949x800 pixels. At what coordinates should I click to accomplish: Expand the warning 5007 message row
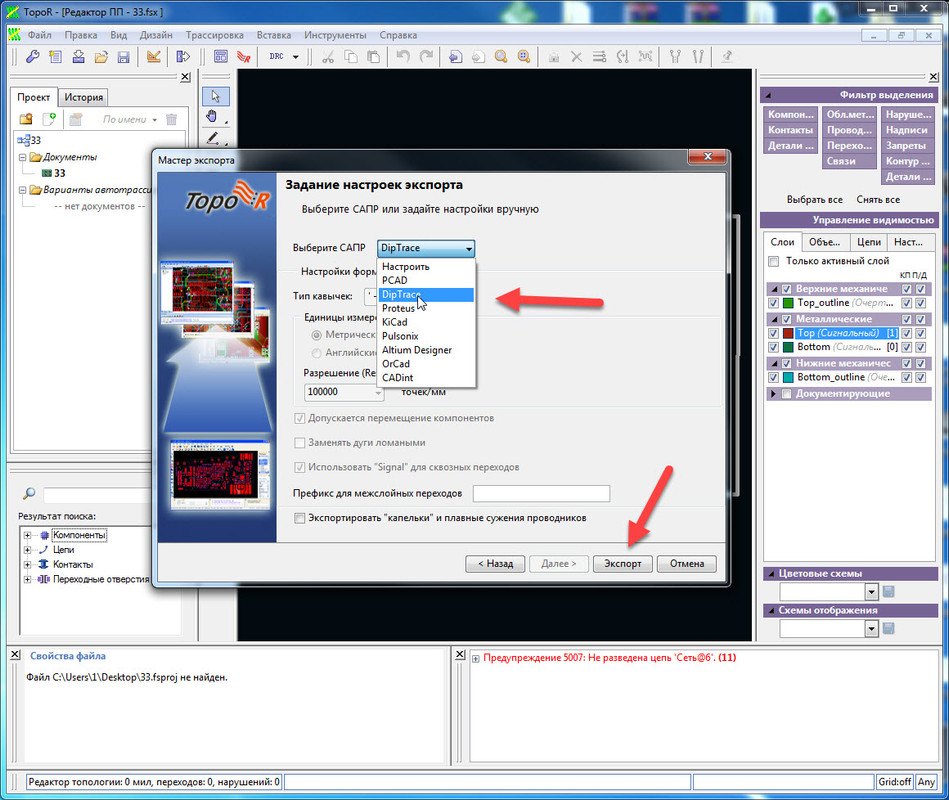pyautogui.click(x=476, y=659)
